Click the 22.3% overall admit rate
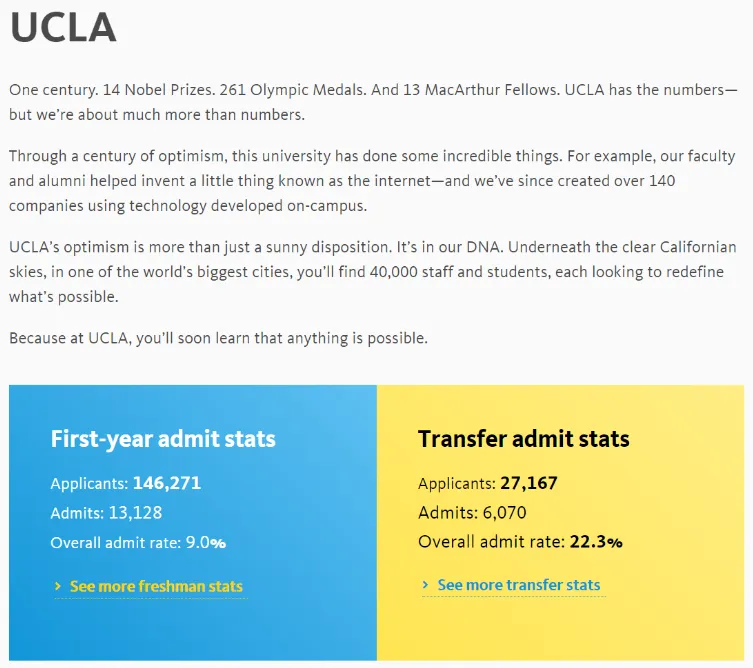 [x=596, y=542]
